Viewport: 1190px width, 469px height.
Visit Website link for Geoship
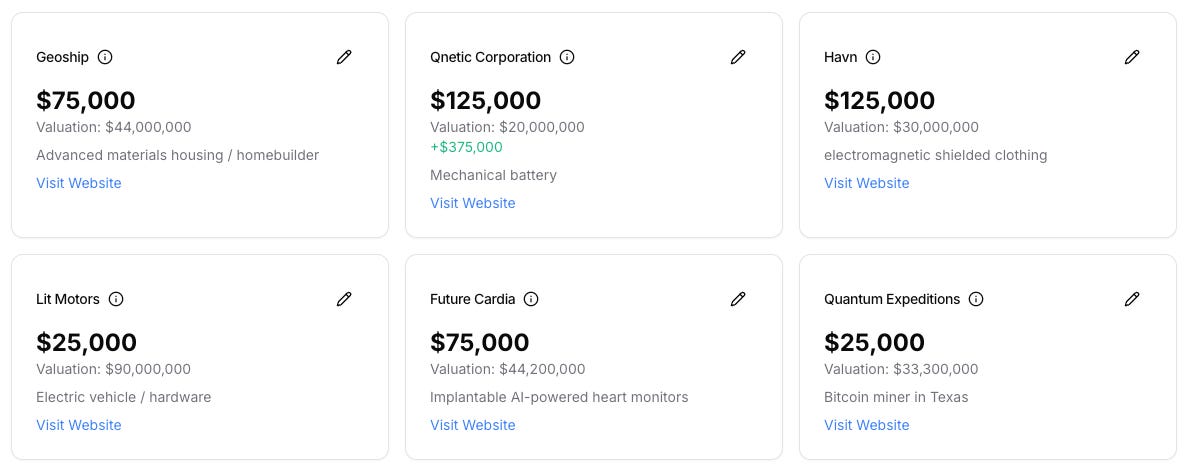(79, 183)
